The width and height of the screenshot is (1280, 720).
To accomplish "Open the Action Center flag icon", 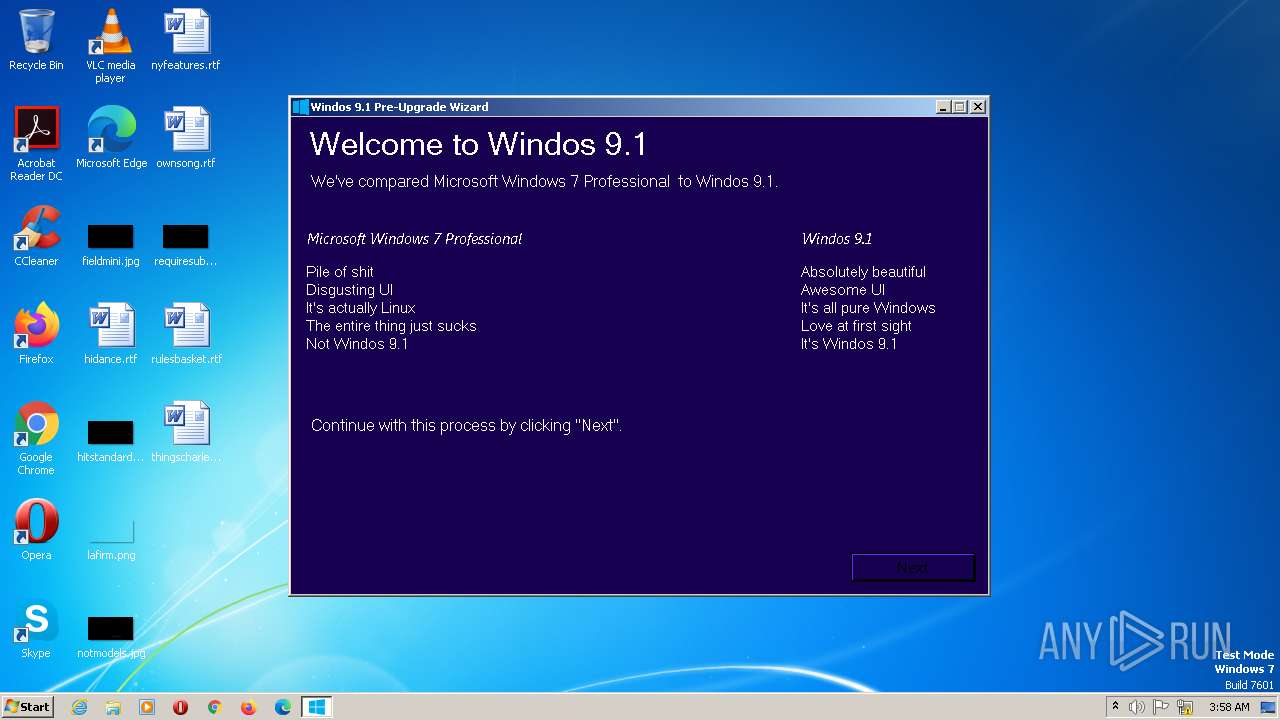I will [x=1161, y=707].
